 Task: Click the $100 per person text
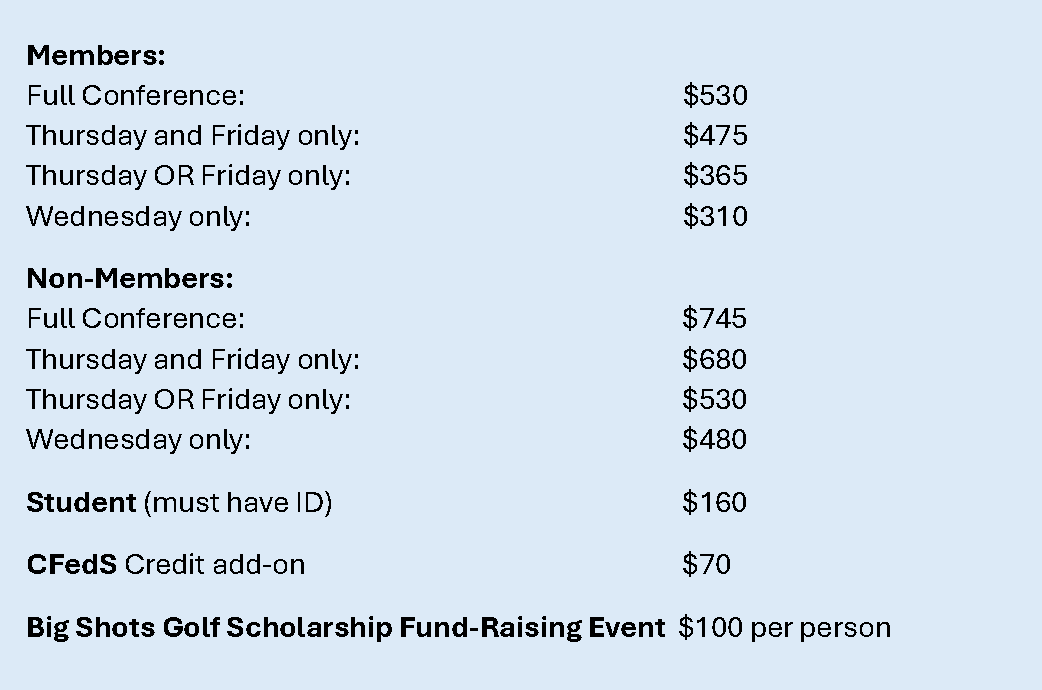(x=785, y=628)
